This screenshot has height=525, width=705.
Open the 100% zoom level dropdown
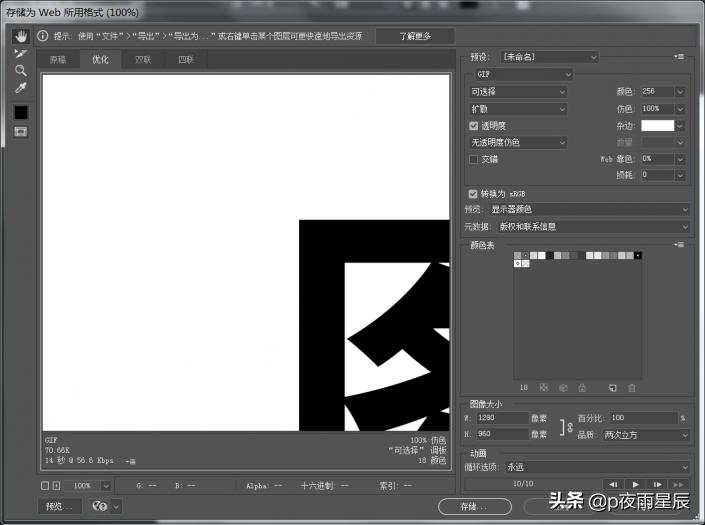(106, 485)
